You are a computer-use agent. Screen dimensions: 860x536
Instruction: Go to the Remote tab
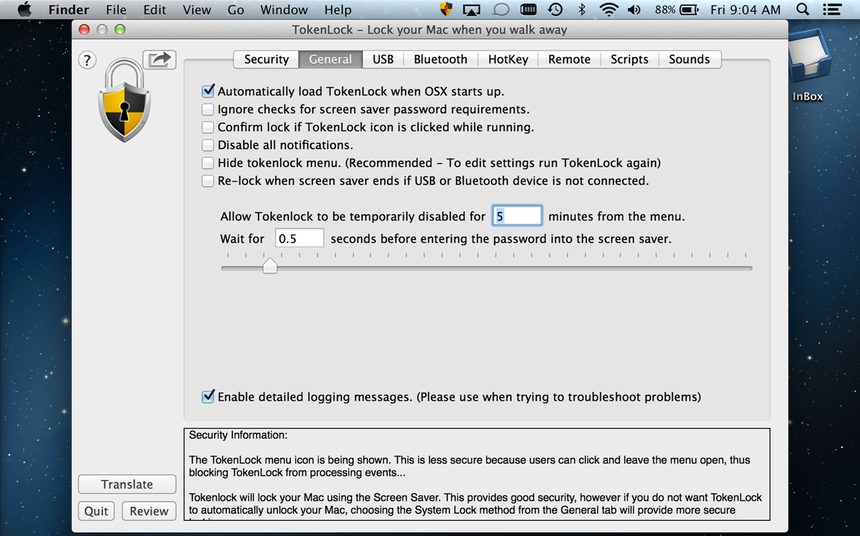[x=569, y=59]
